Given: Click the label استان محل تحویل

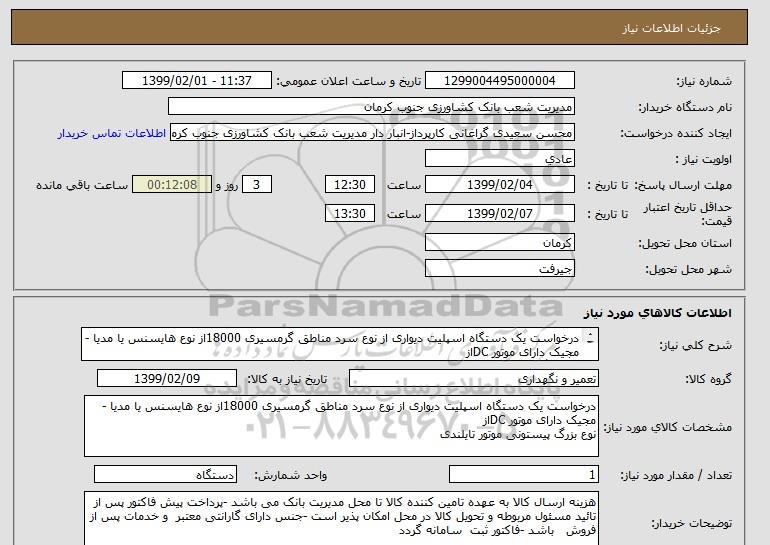Looking at the screenshot, I should tap(685, 244).
